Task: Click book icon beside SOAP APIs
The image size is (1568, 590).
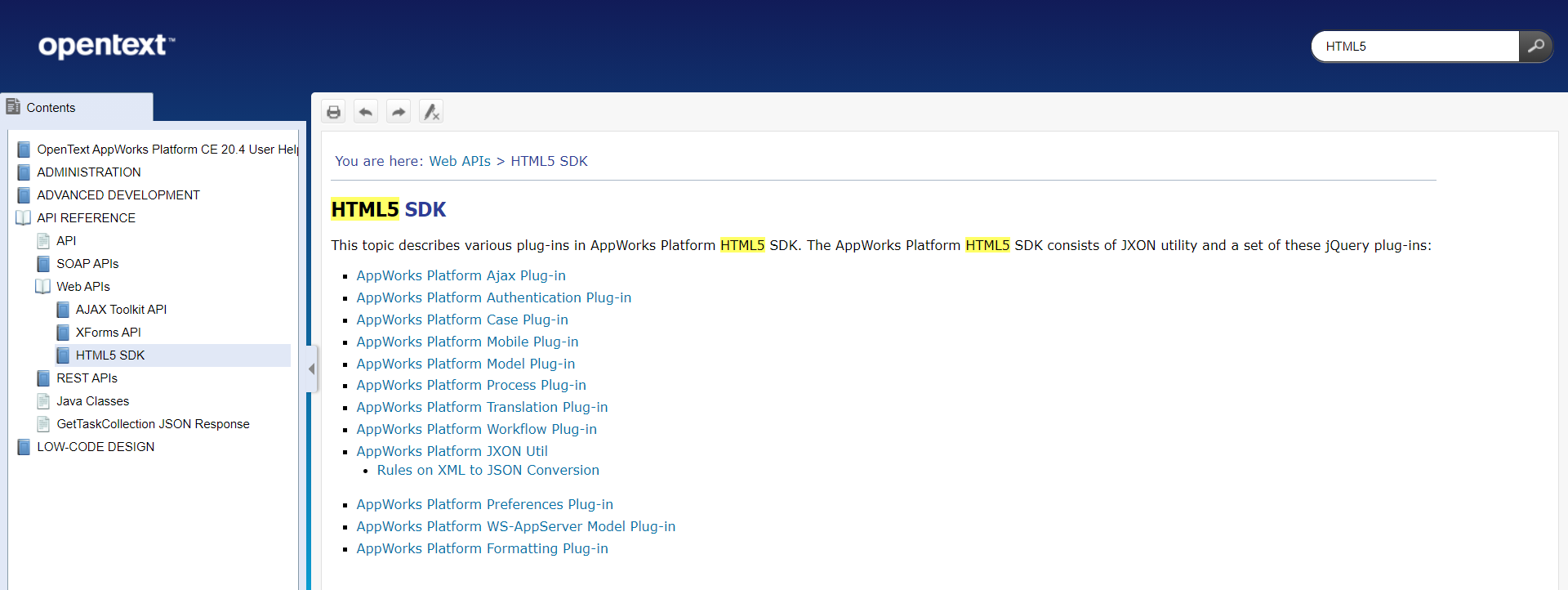Action: pyautogui.click(x=43, y=264)
